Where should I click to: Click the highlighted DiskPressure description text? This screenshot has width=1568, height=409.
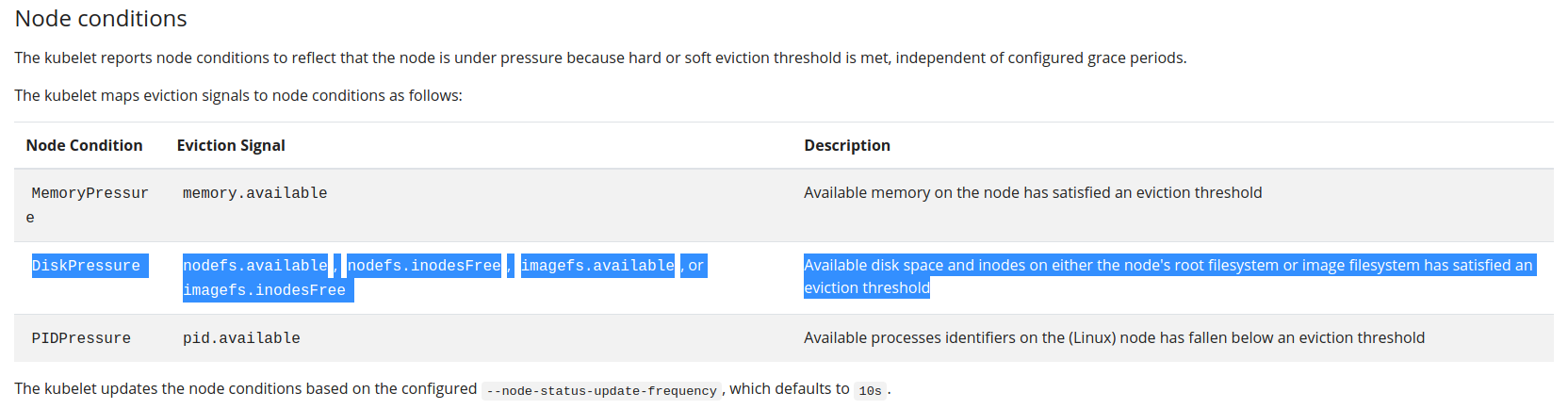(1168, 277)
